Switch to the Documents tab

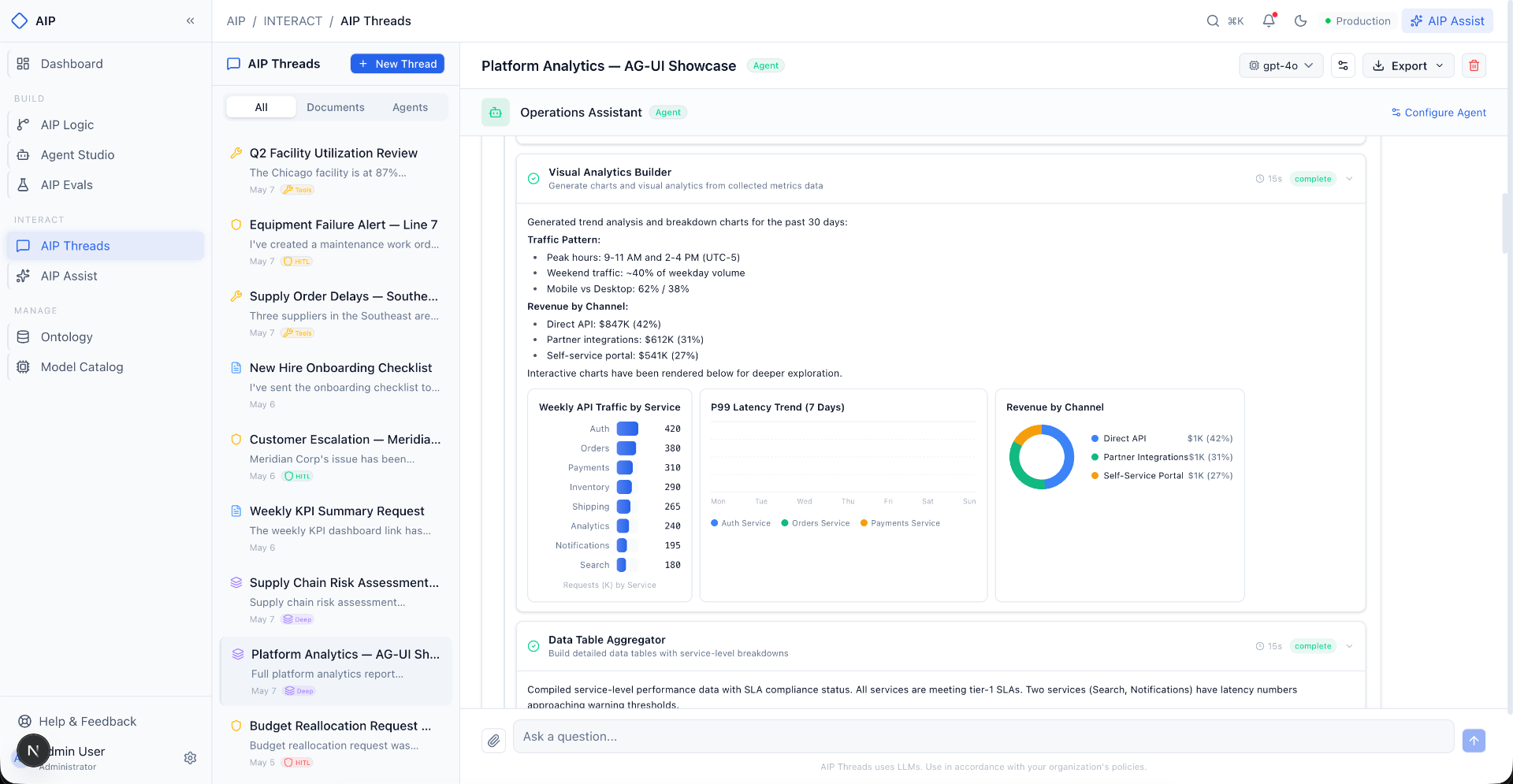(x=336, y=107)
